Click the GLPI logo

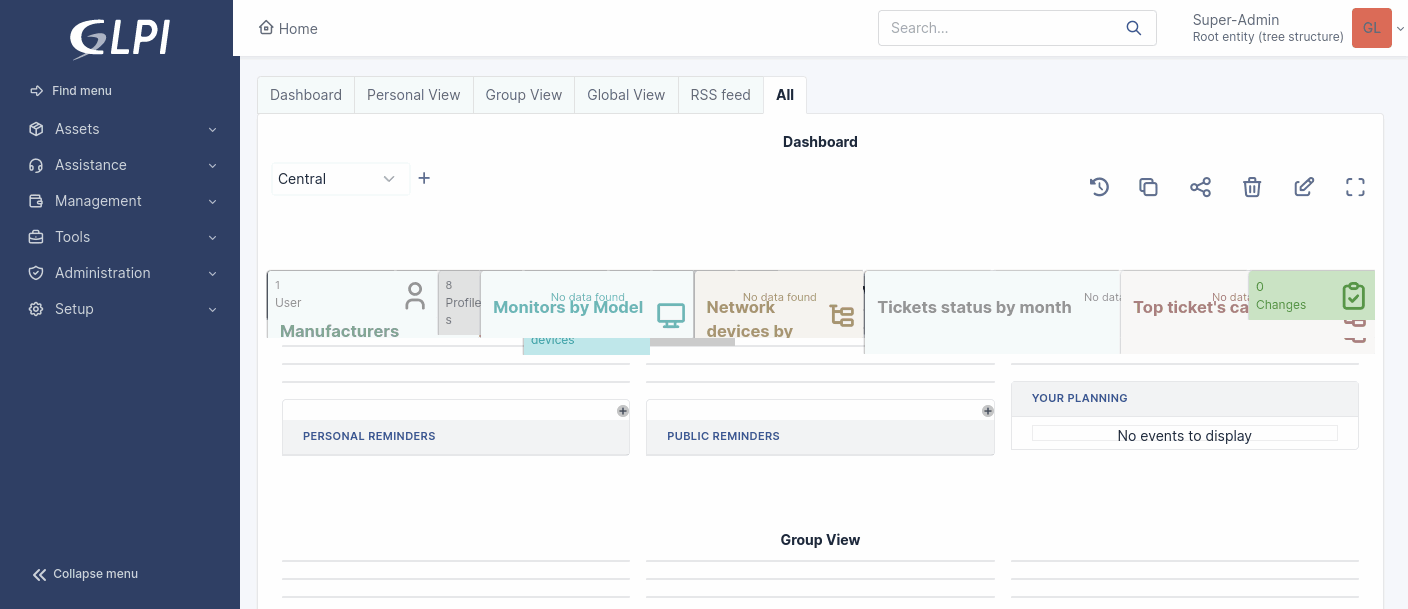click(x=120, y=38)
